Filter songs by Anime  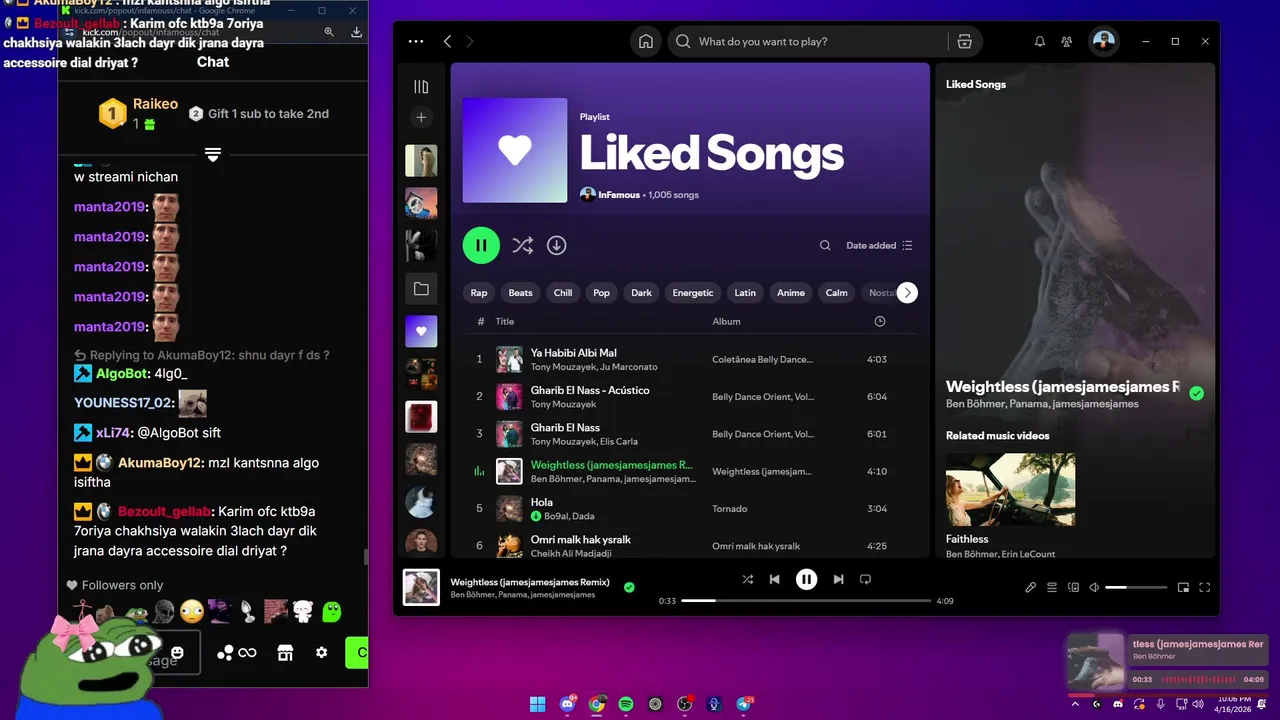point(791,293)
